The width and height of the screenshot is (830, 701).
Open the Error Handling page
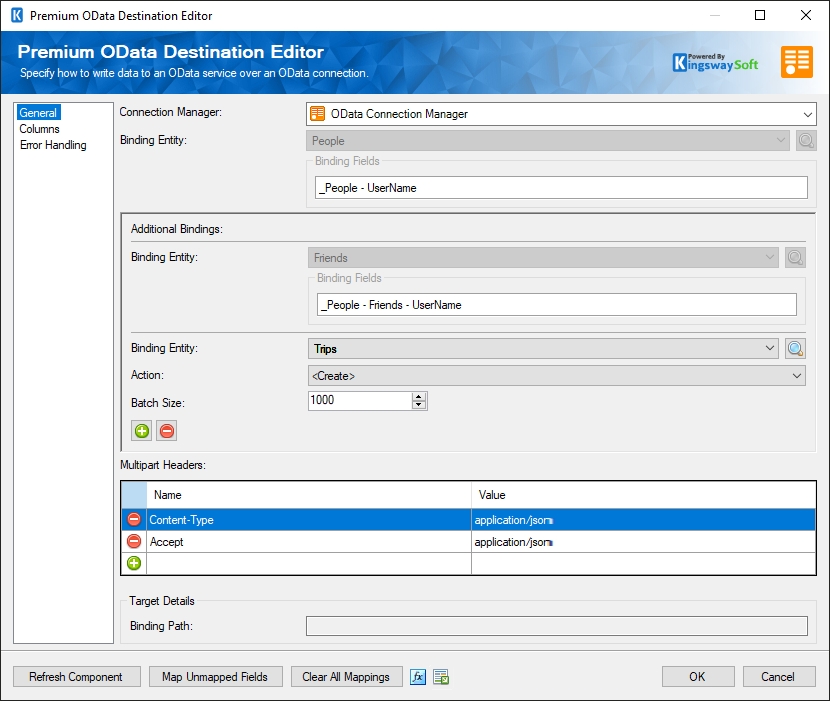click(53, 145)
